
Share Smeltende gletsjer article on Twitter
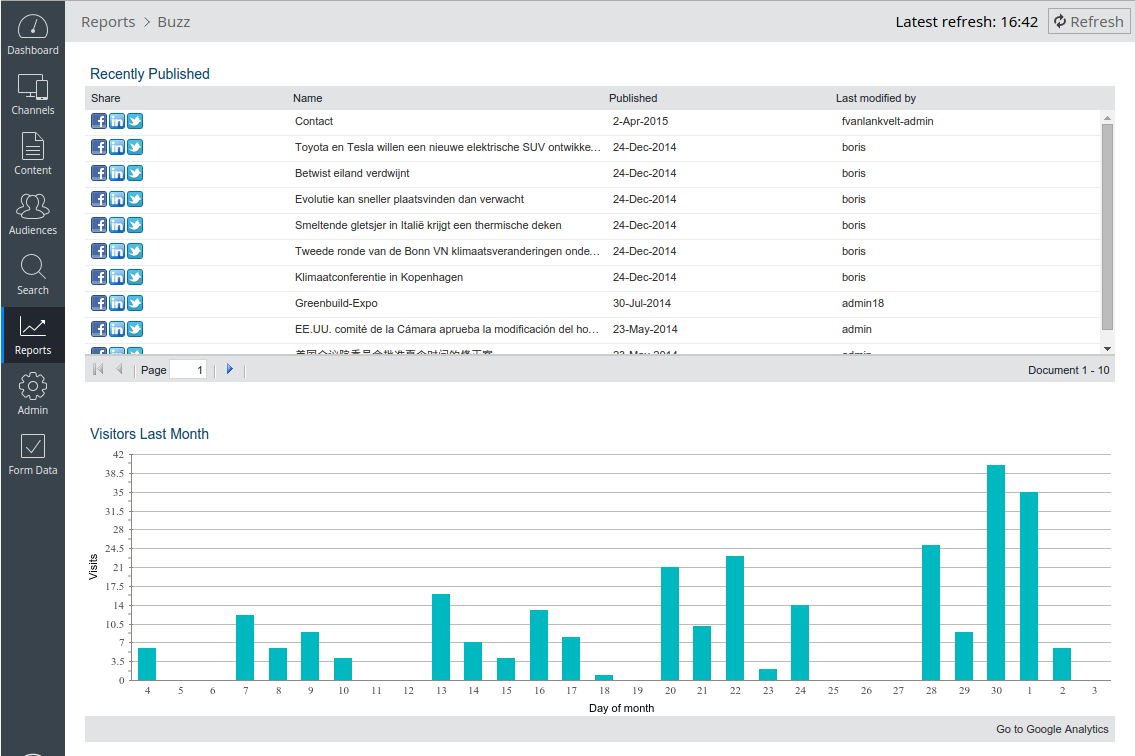coord(135,225)
